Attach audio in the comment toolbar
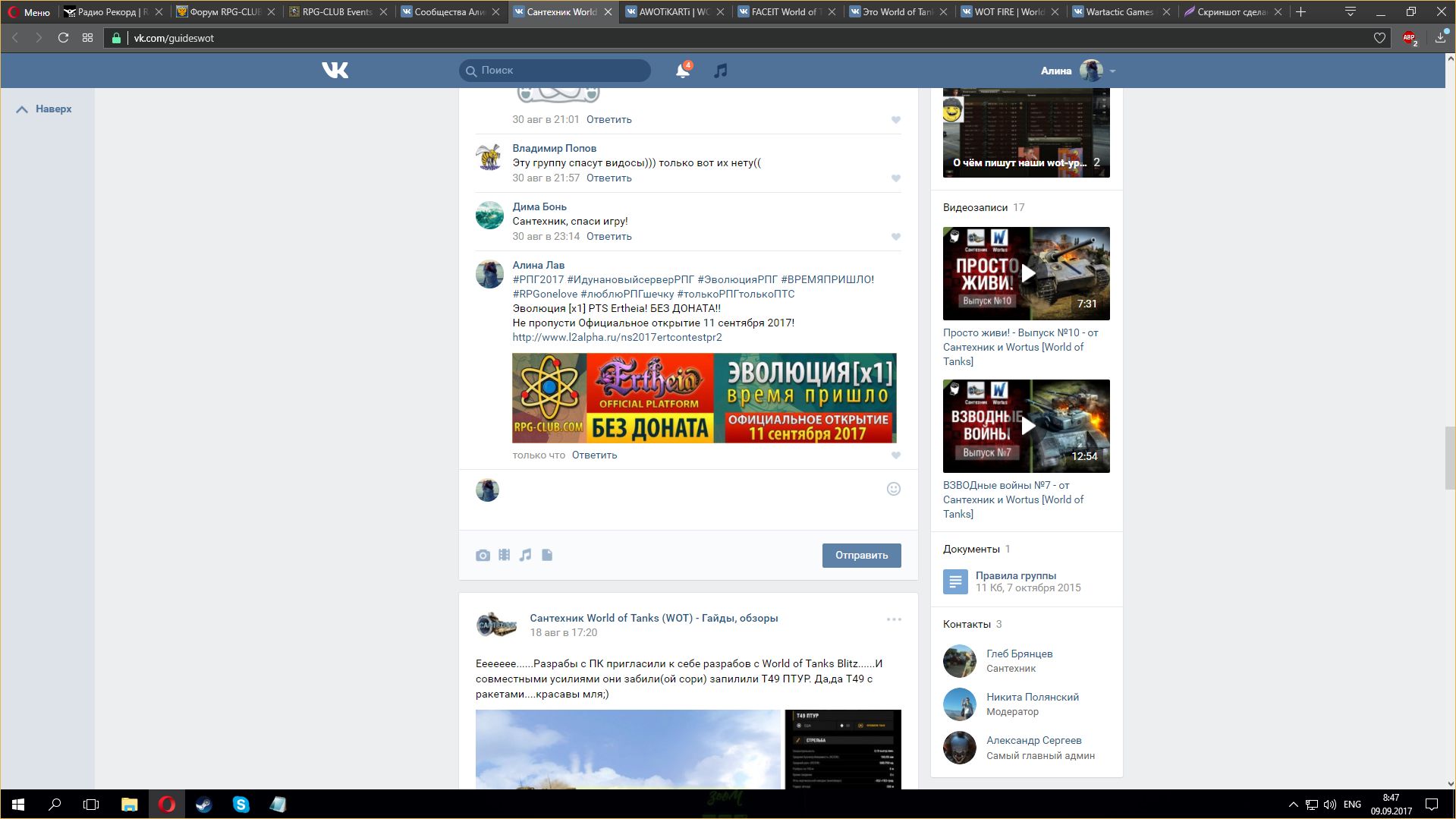 click(x=525, y=555)
